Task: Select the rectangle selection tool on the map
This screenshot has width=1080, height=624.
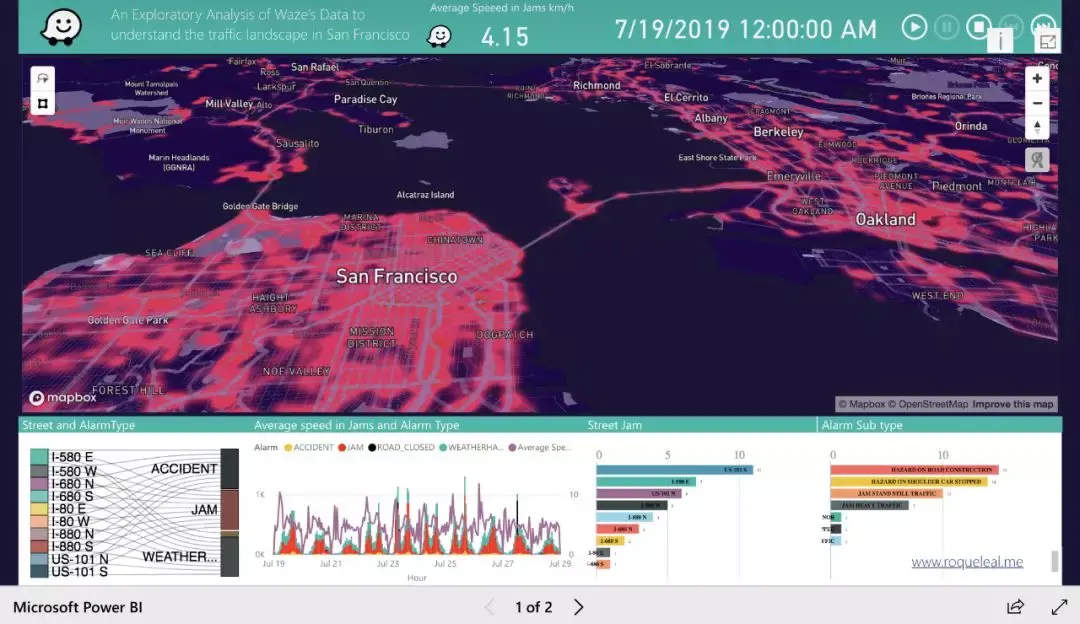Action: coord(41,103)
